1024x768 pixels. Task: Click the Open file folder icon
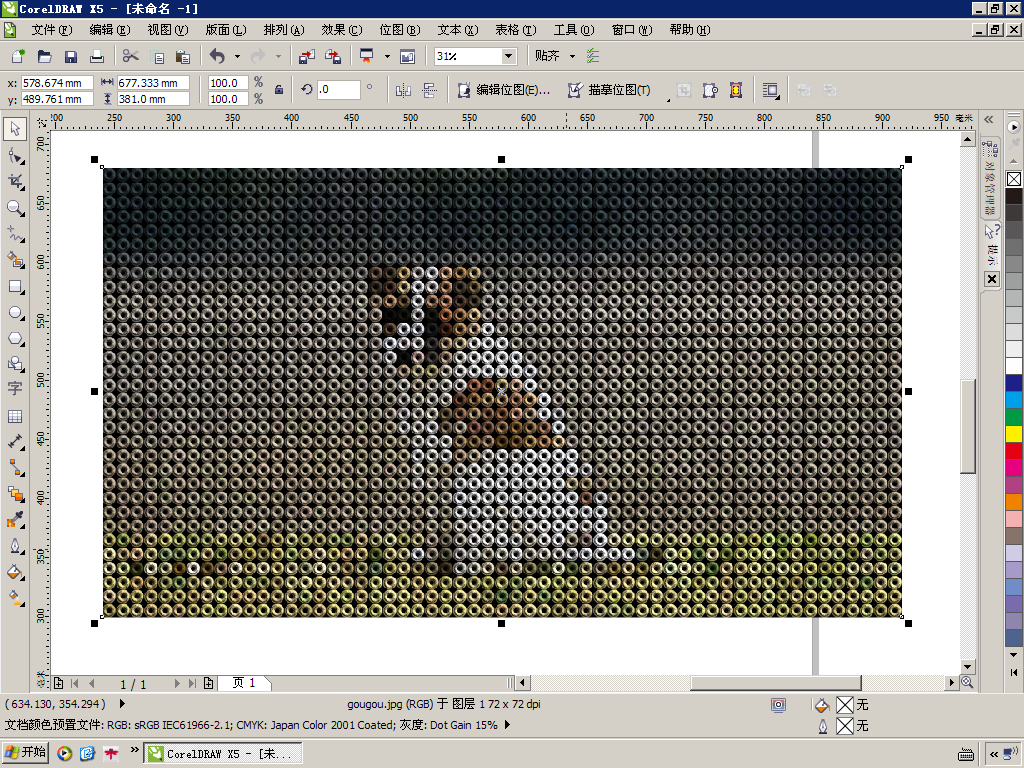pyautogui.click(x=44, y=57)
